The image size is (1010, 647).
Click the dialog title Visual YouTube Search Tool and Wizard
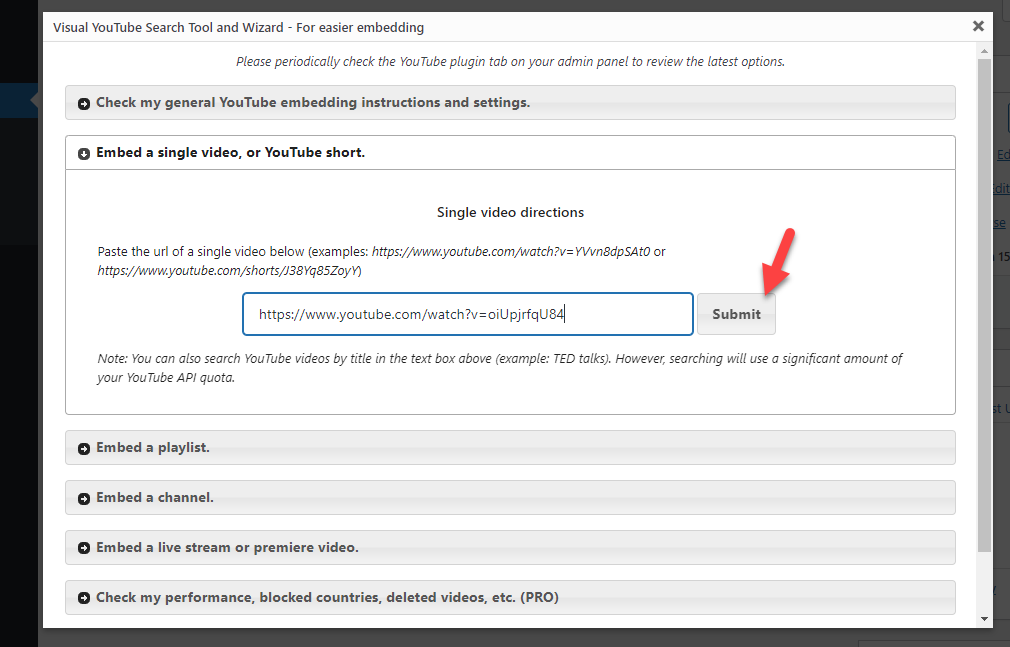coord(238,28)
